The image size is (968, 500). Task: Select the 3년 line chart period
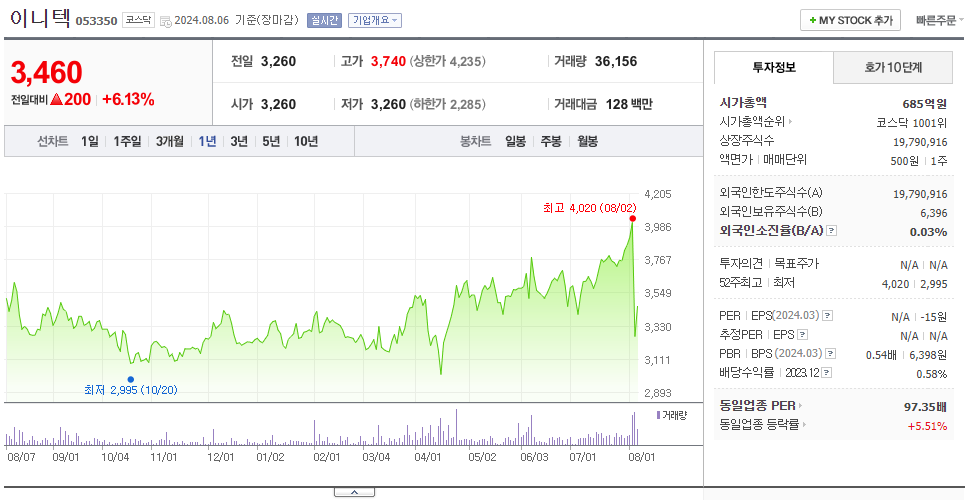coord(239,141)
